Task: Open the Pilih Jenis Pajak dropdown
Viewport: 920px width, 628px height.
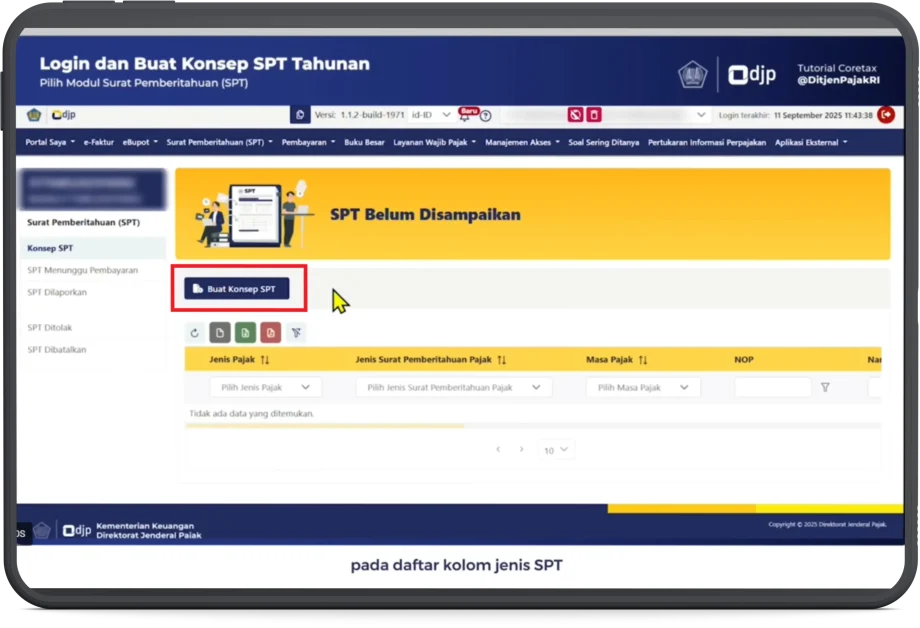Action: 265,387
